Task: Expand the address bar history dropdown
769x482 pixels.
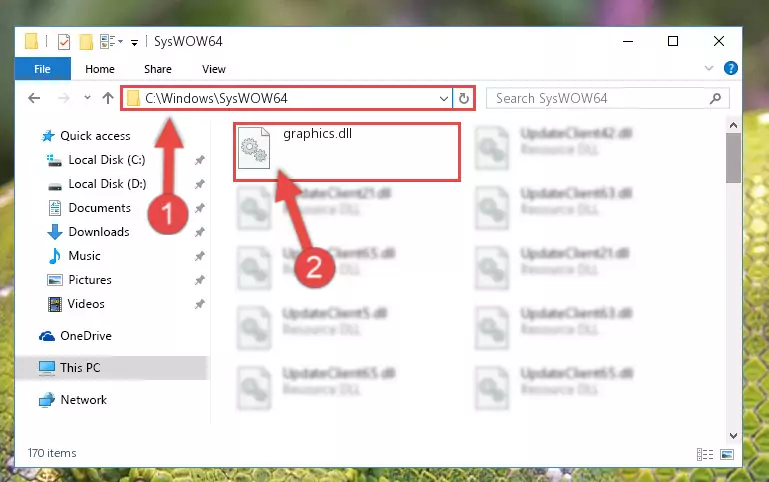Action: click(444, 99)
